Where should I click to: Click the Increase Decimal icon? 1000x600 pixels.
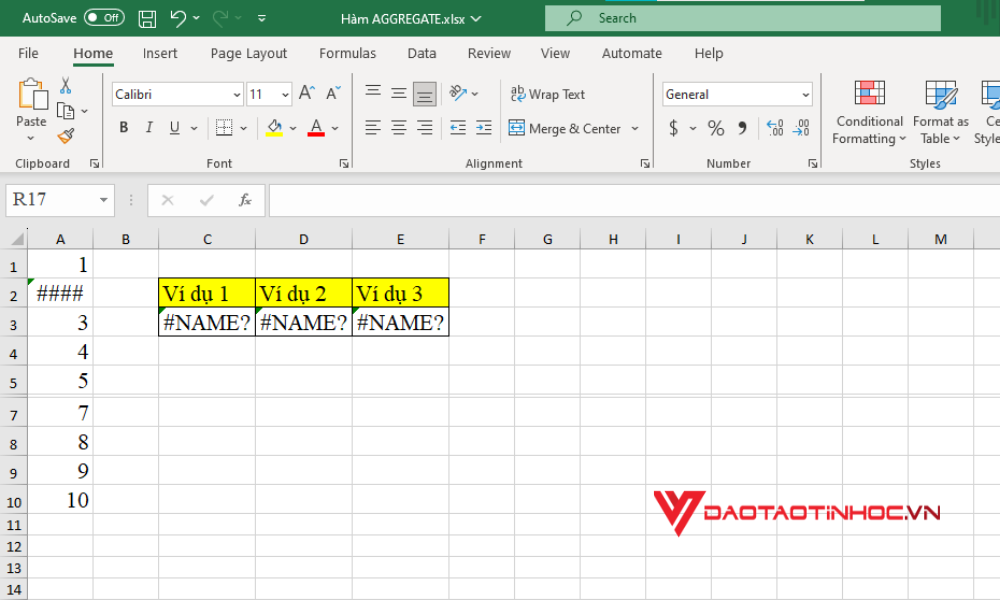click(775, 128)
